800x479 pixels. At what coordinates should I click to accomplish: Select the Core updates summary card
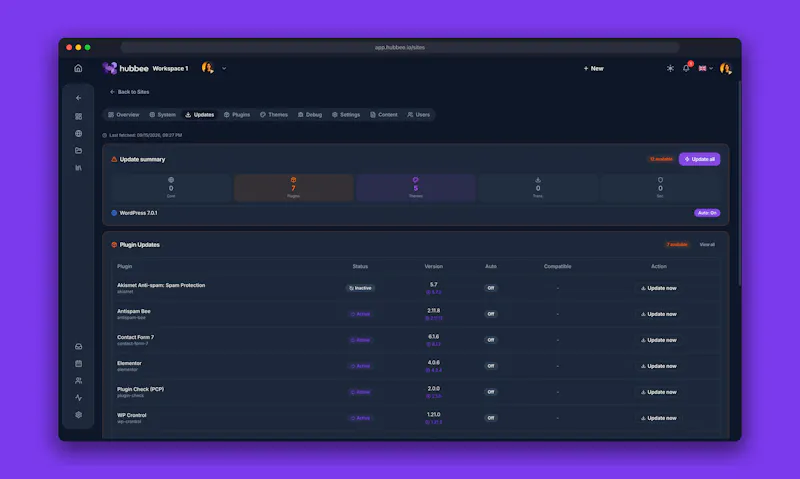point(171,188)
